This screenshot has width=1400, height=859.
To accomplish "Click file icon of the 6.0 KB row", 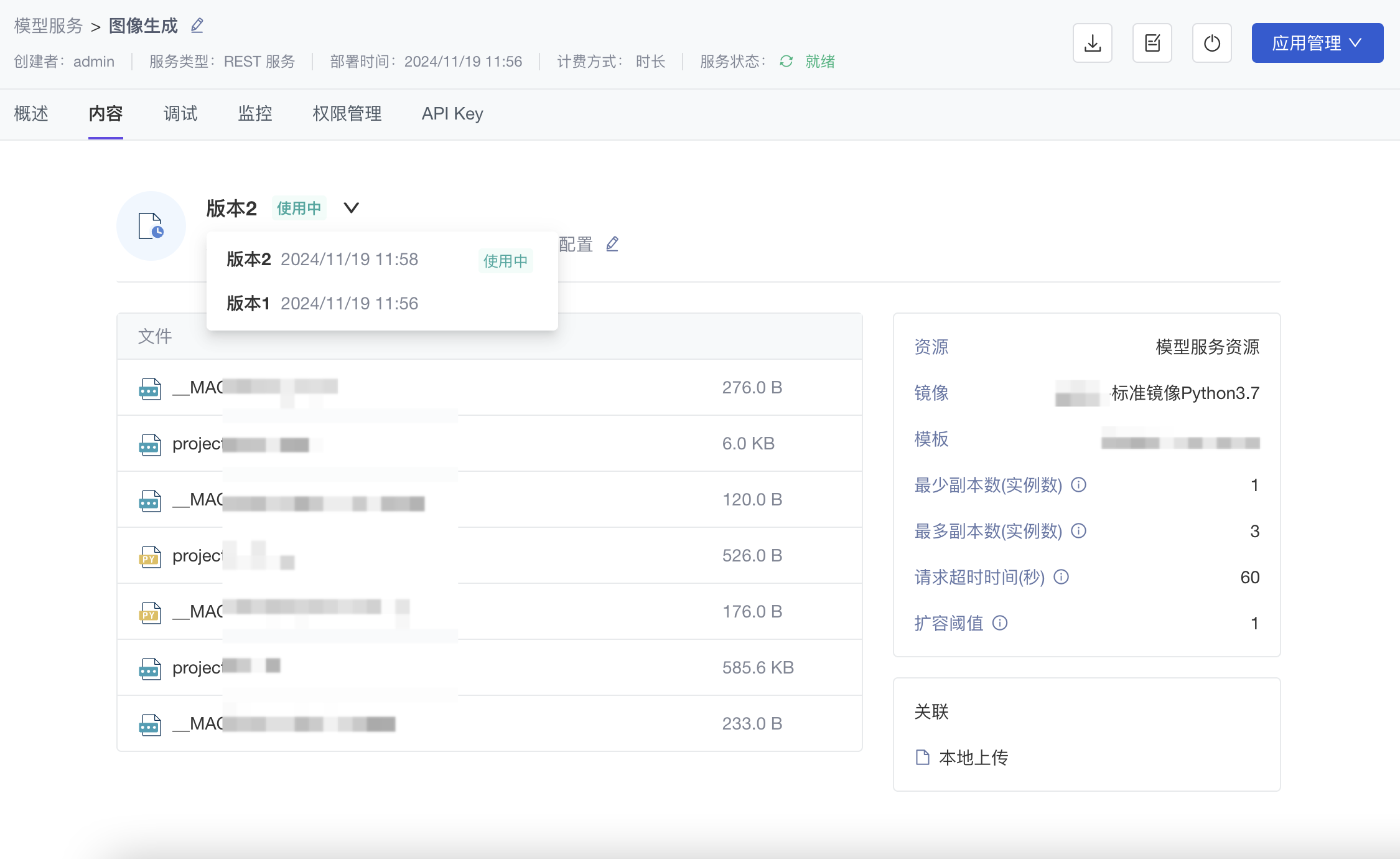I will [150, 444].
